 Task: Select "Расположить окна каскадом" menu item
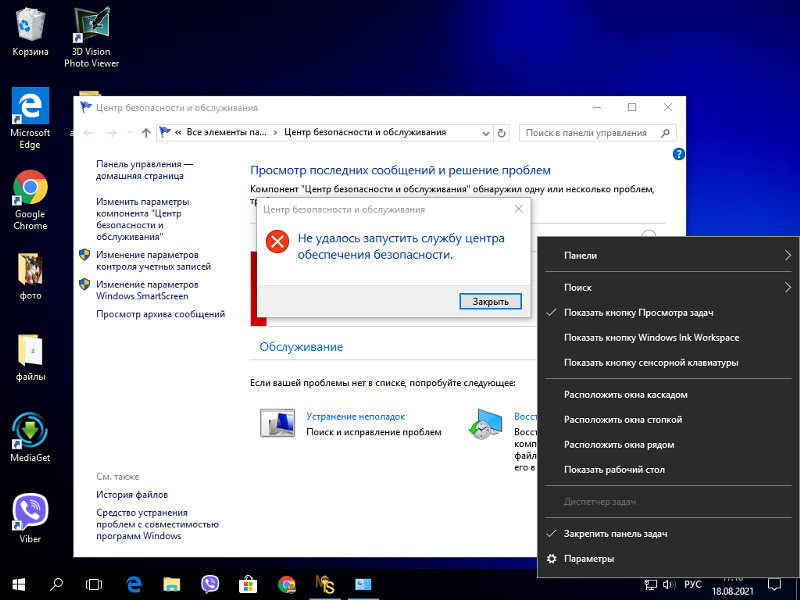tap(625, 395)
